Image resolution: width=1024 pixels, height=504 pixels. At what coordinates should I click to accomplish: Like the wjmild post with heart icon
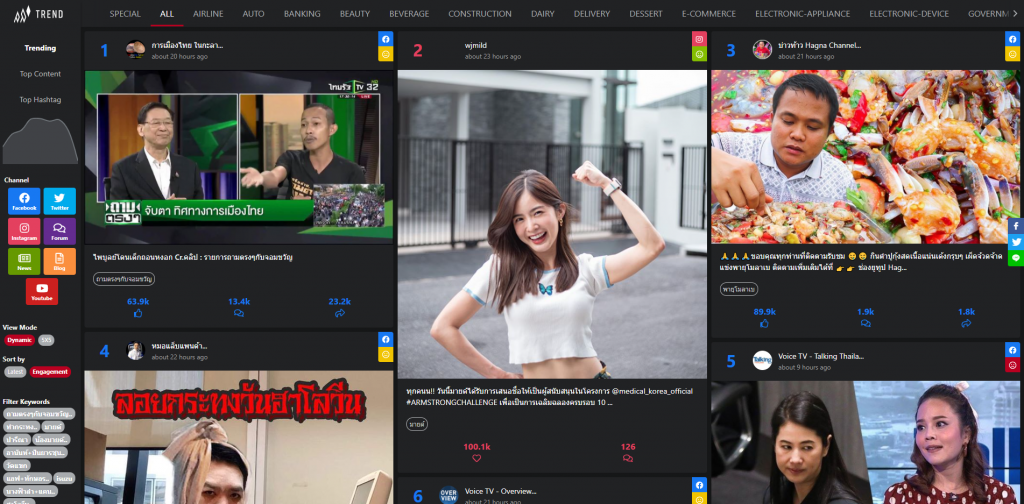point(477,458)
